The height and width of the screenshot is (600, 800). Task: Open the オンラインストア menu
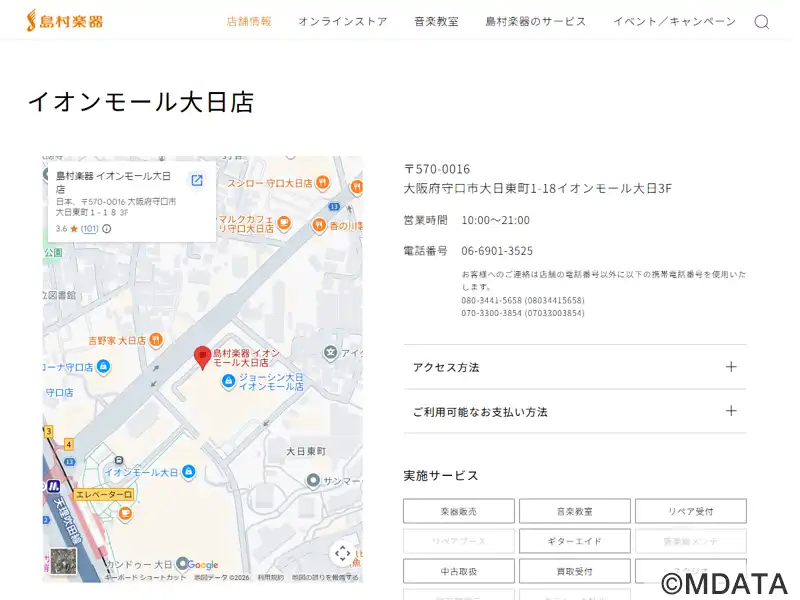point(342,21)
